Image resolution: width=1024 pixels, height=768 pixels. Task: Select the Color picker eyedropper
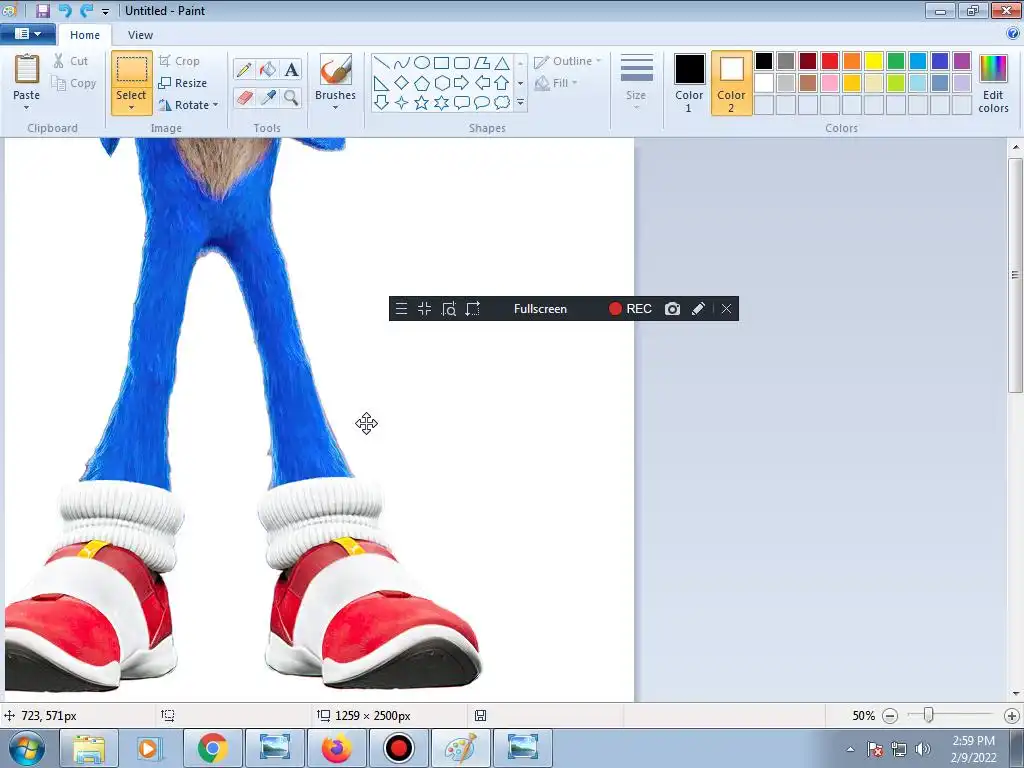pyautogui.click(x=268, y=98)
